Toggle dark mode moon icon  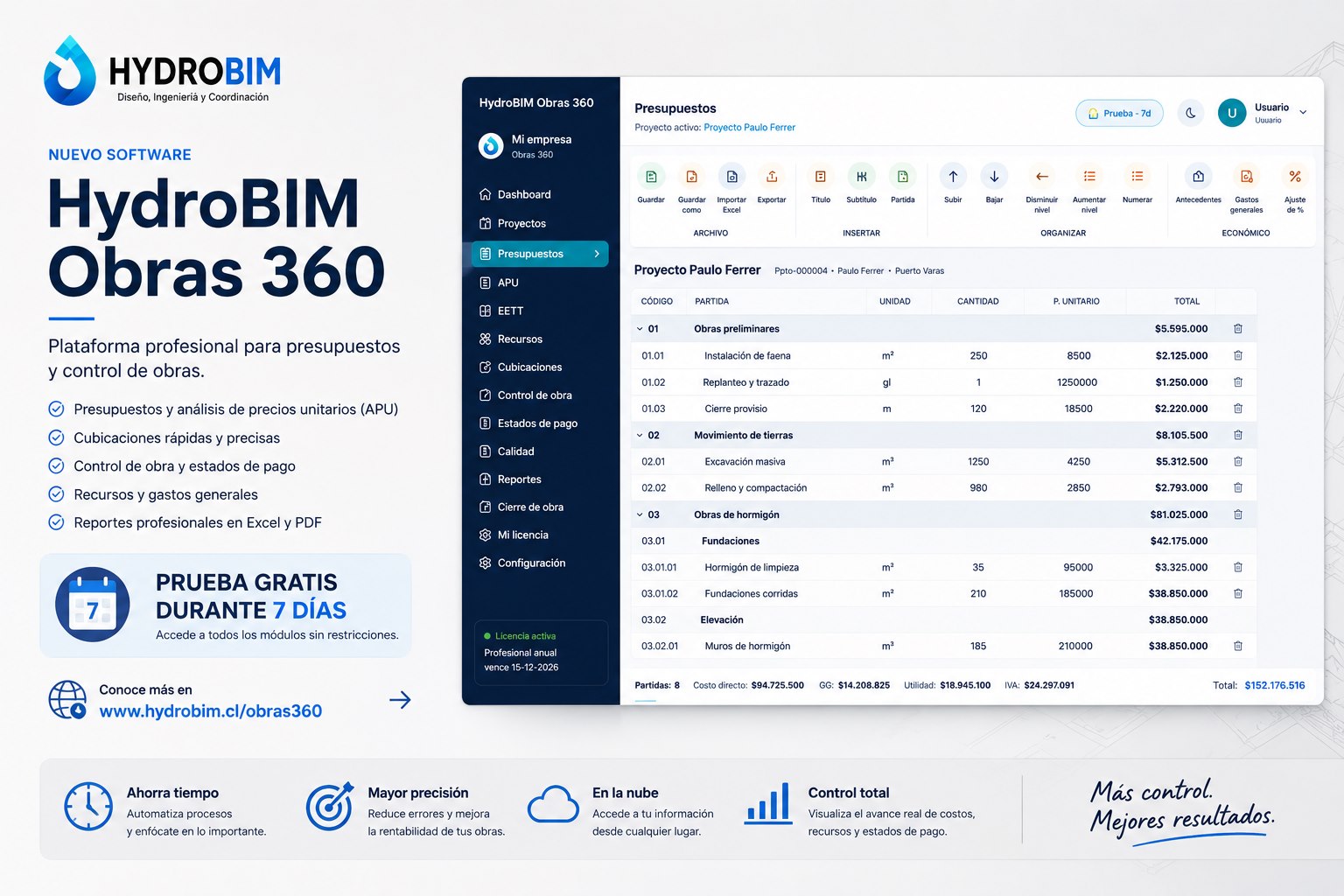(1191, 113)
